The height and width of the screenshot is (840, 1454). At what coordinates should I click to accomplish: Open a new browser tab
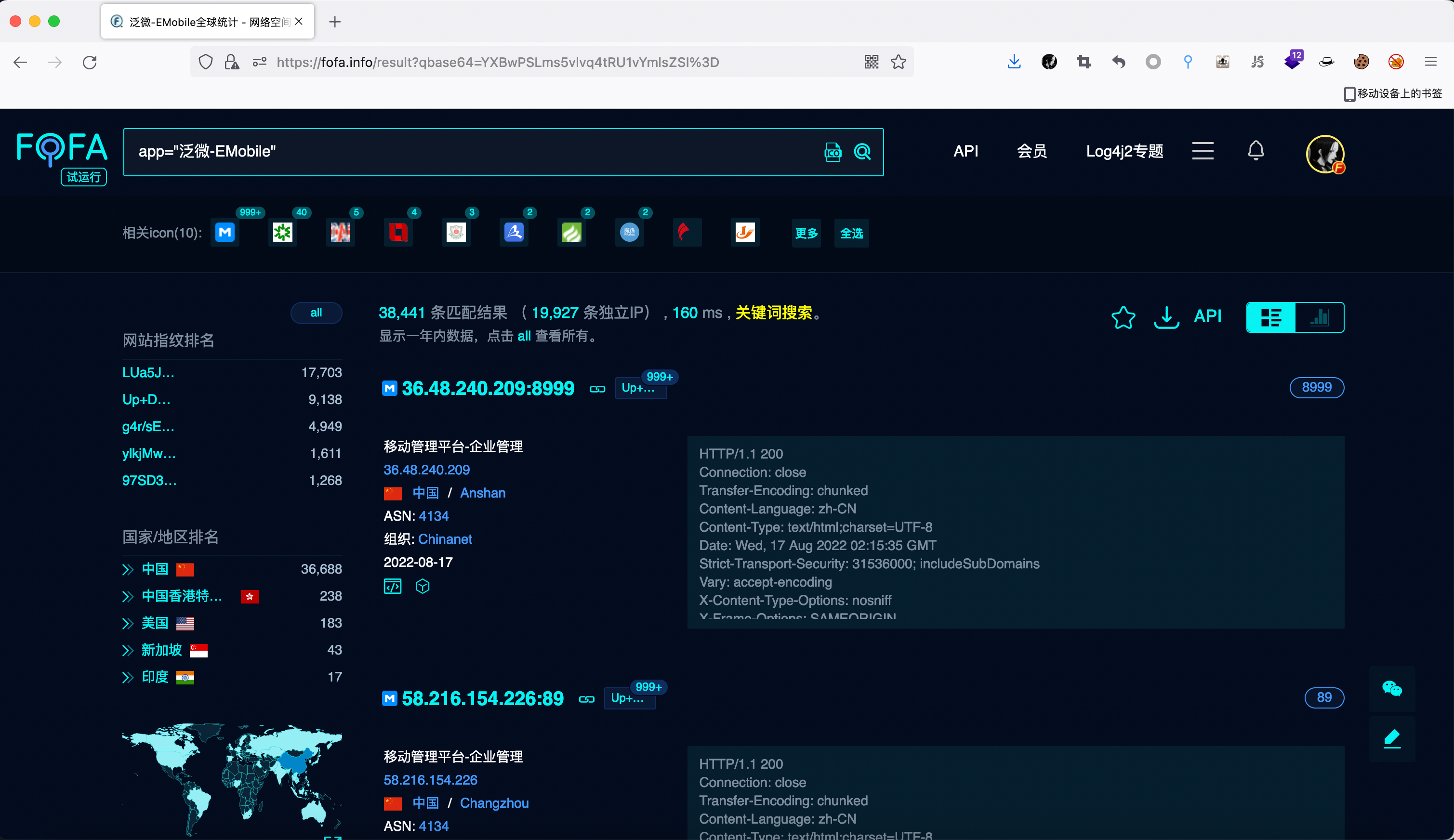click(x=335, y=22)
